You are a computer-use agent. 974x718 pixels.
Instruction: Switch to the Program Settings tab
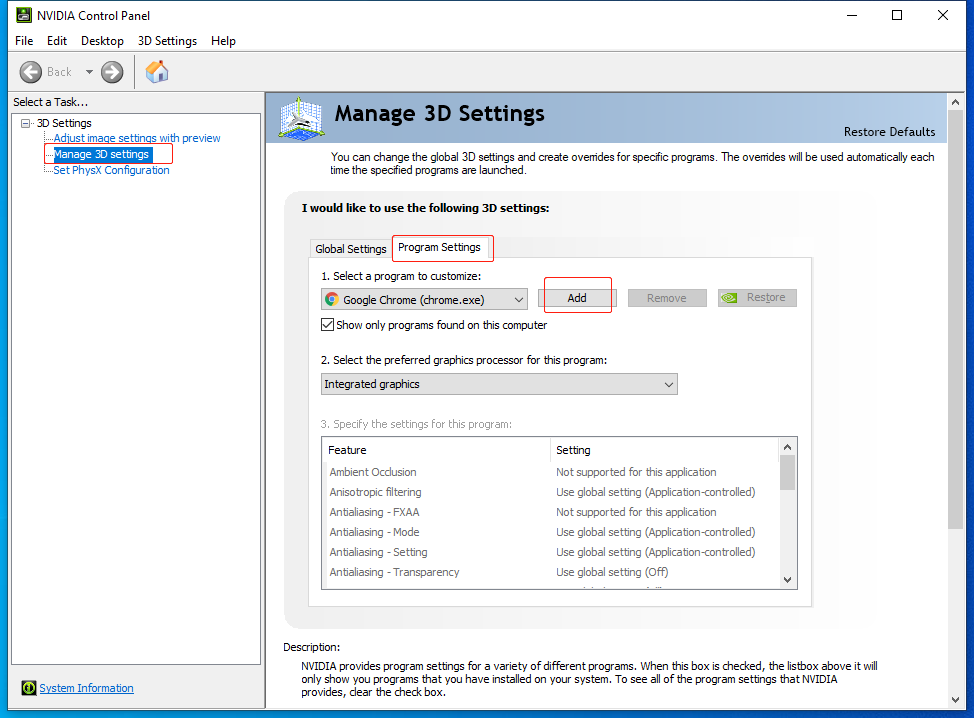coord(439,247)
